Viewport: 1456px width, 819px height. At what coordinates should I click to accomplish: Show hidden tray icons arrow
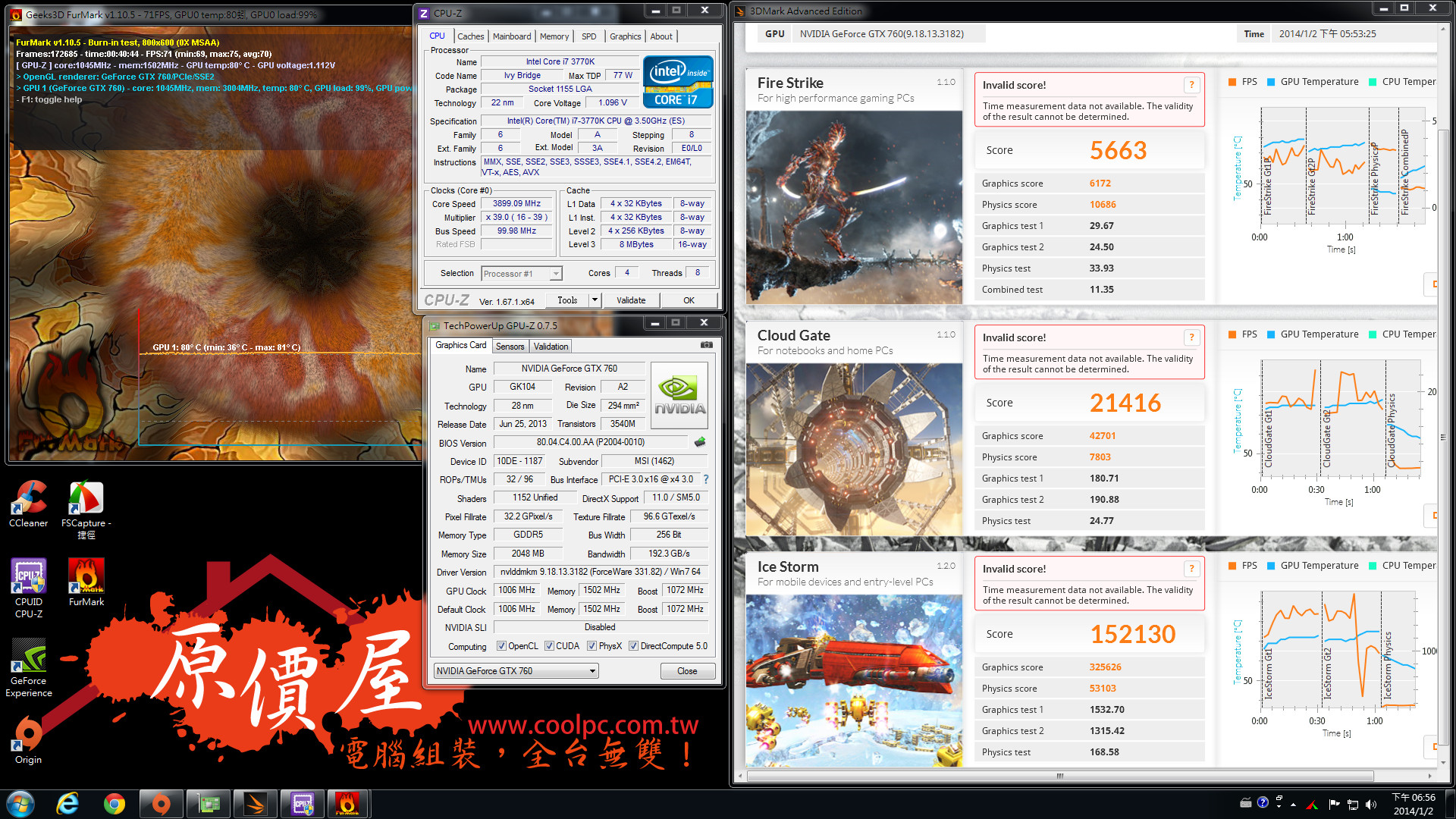(1293, 805)
